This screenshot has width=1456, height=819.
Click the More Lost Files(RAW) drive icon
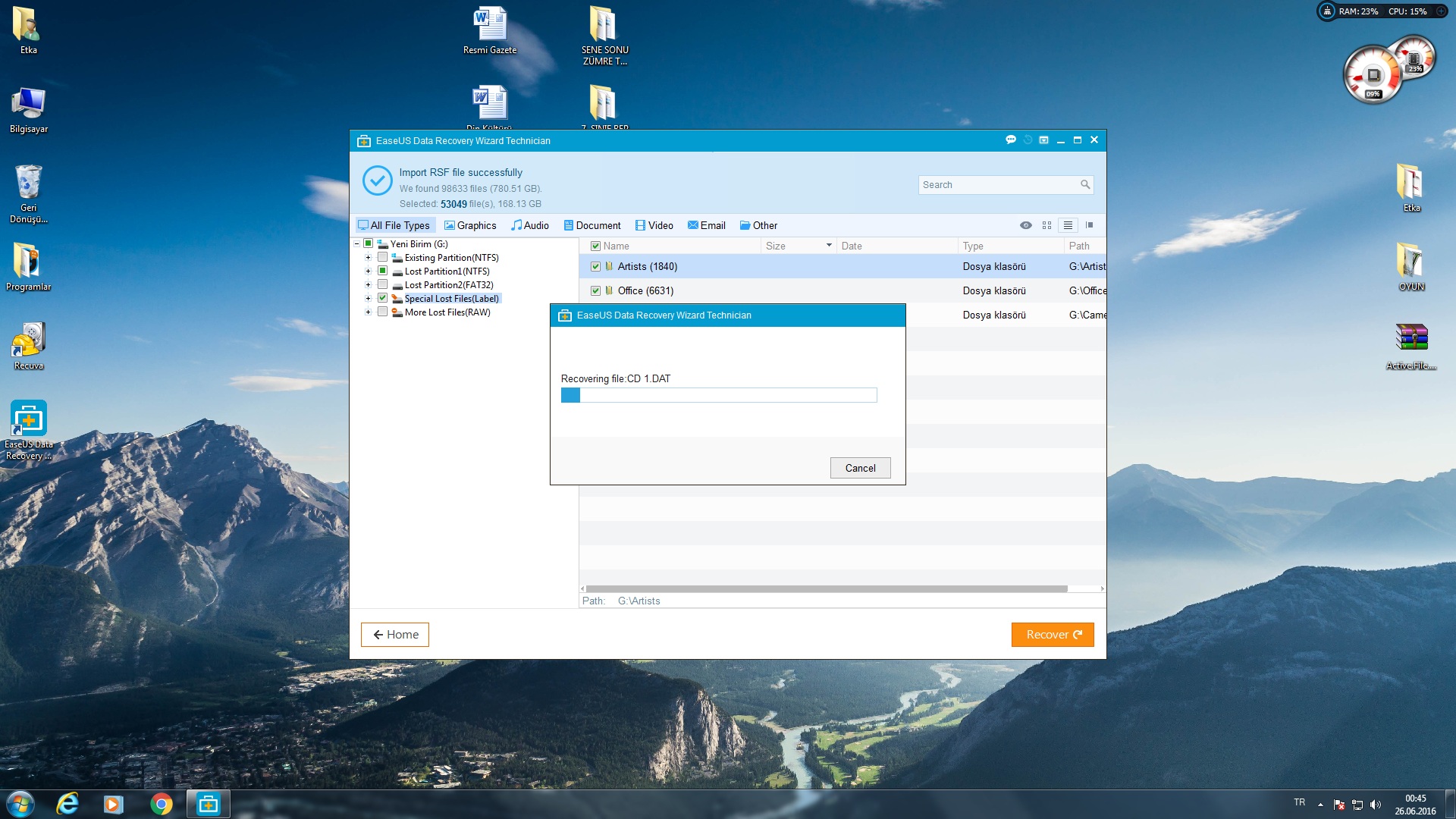(397, 312)
